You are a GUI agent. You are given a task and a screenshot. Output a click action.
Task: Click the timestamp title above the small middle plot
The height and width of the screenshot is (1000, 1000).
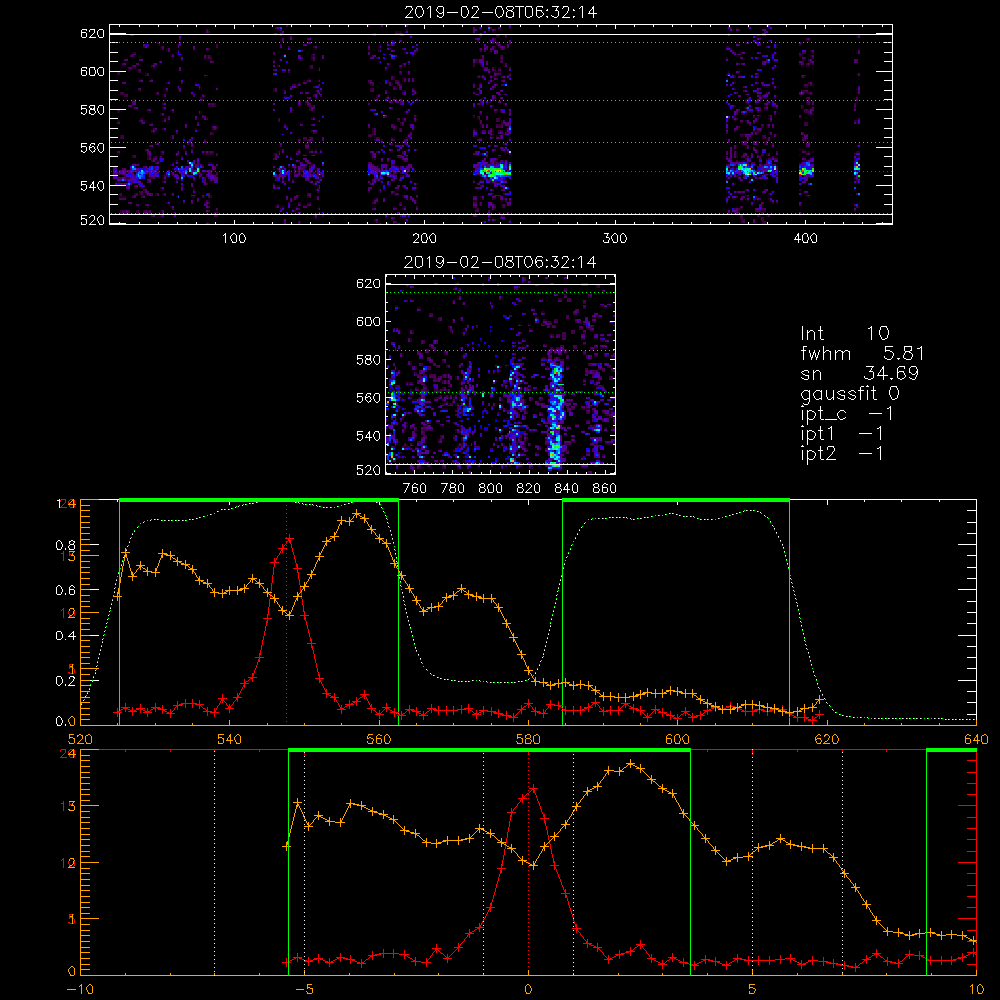(501, 262)
